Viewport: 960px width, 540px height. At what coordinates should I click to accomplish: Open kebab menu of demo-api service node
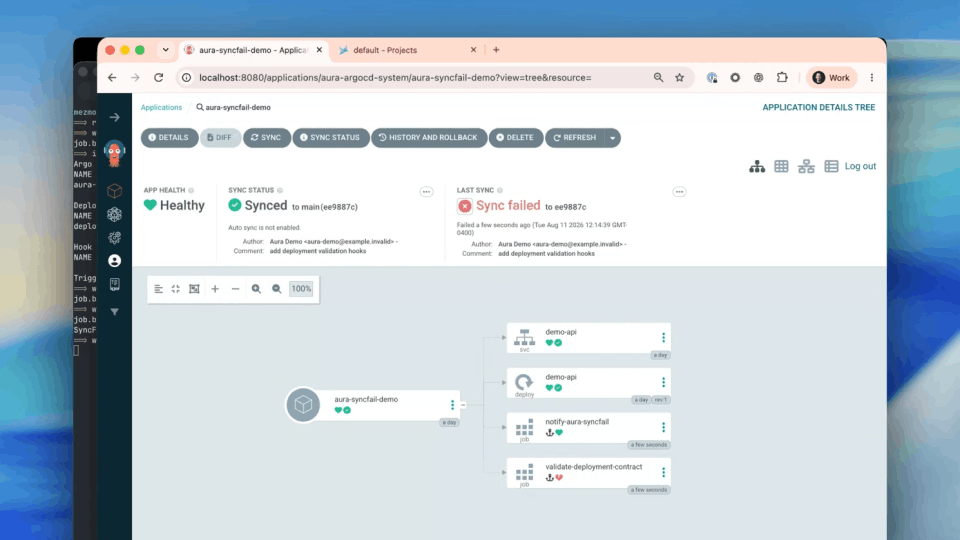pyautogui.click(x=663, y=337)
